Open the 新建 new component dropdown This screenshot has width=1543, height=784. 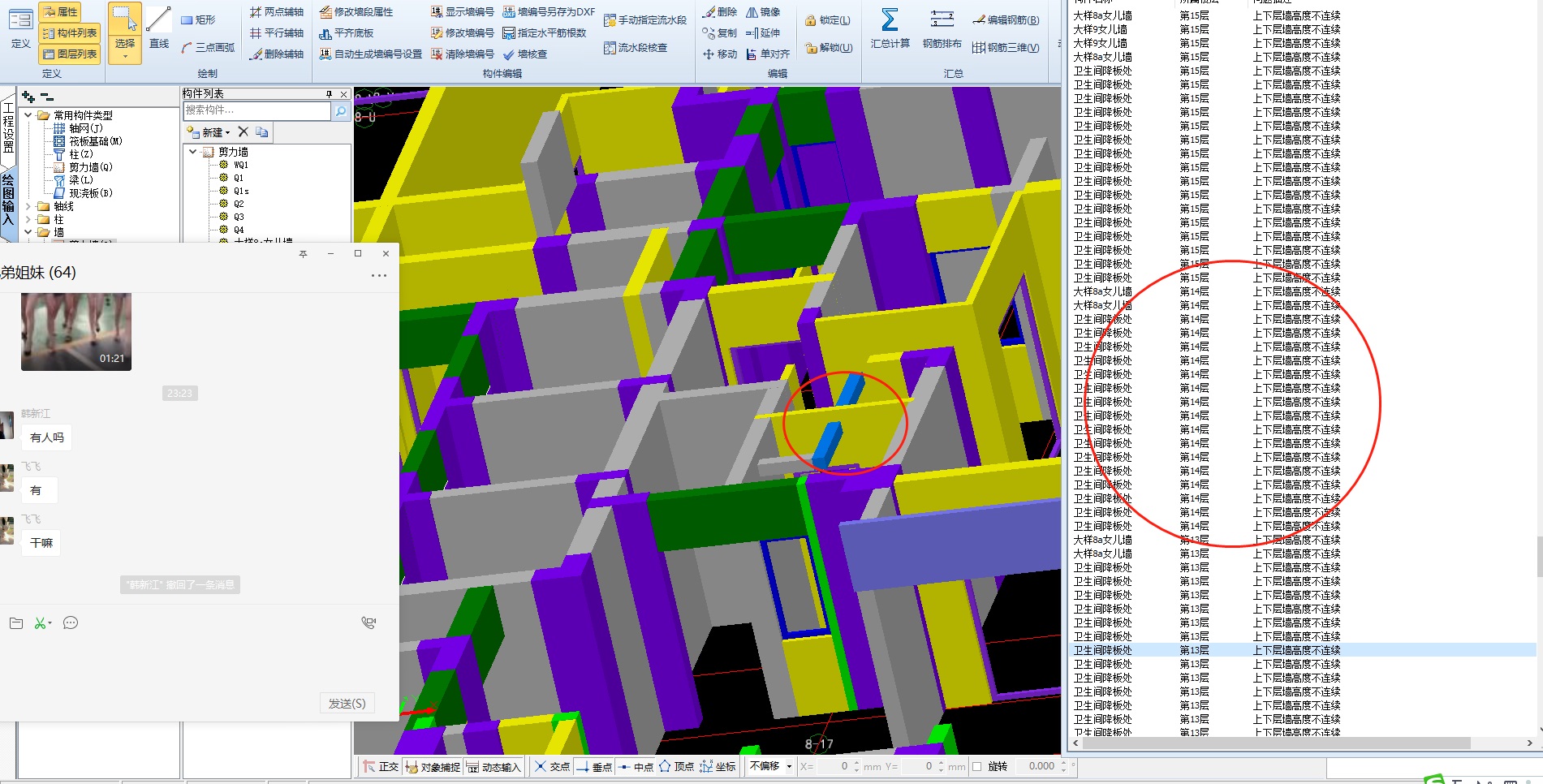coord(209,131)
